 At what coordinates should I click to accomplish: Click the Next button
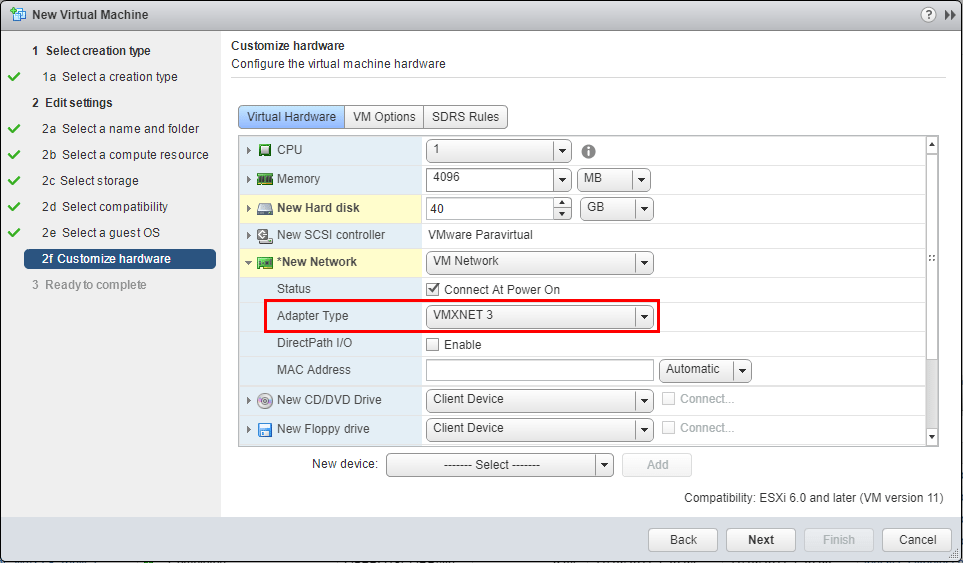[761, 540]
